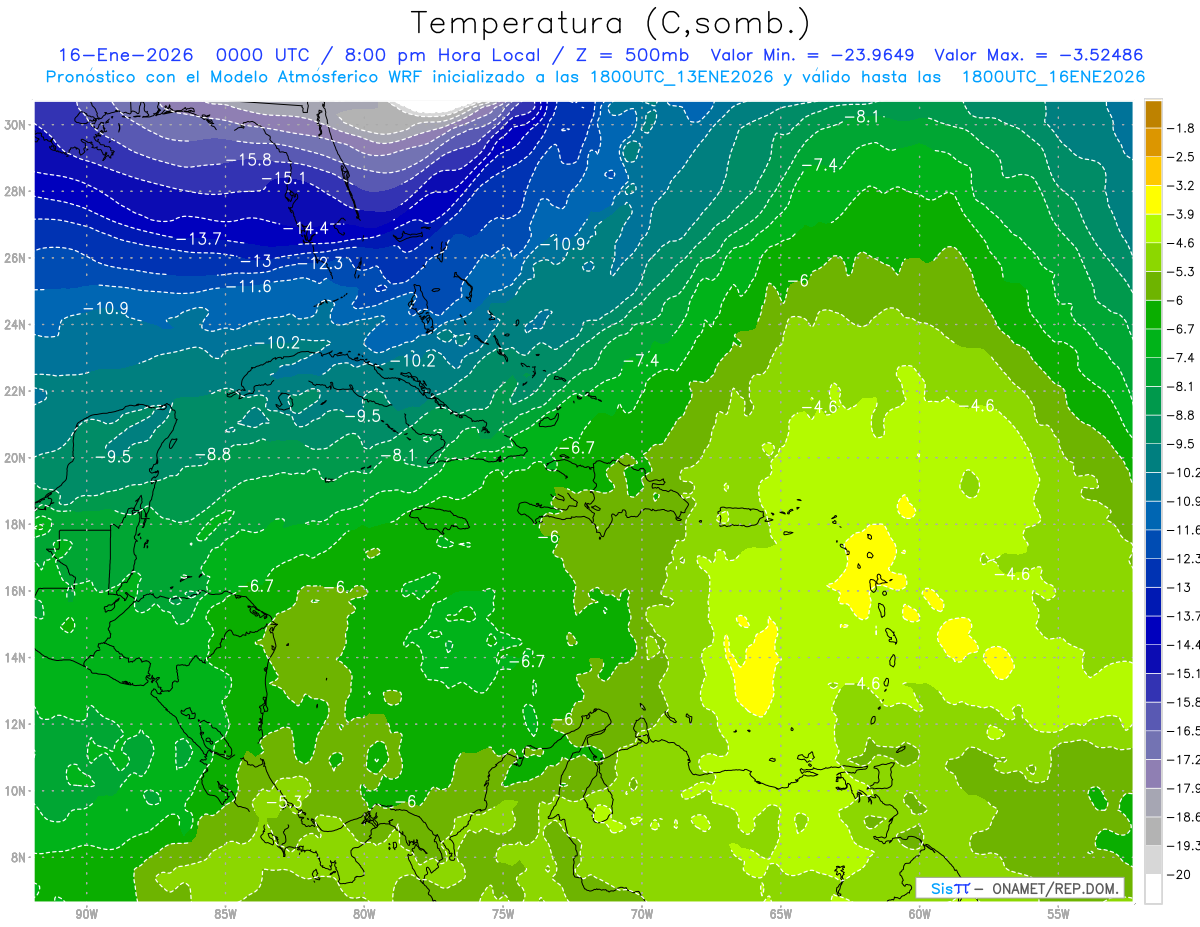
Task: Click the 'Valor Max. = -3.52486' text
Action: pos(1039,55)
